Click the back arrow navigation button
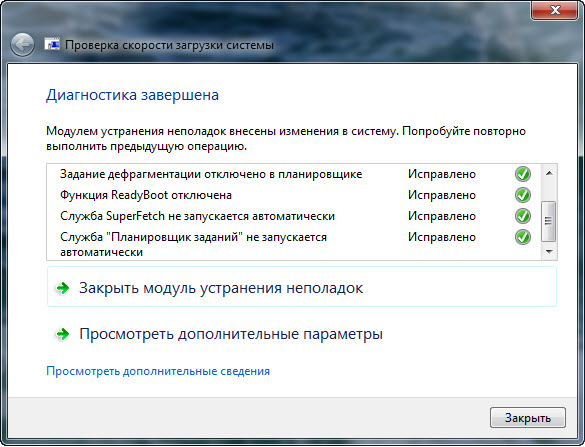This screenshot has width=585, height=447. coord(22,45)
